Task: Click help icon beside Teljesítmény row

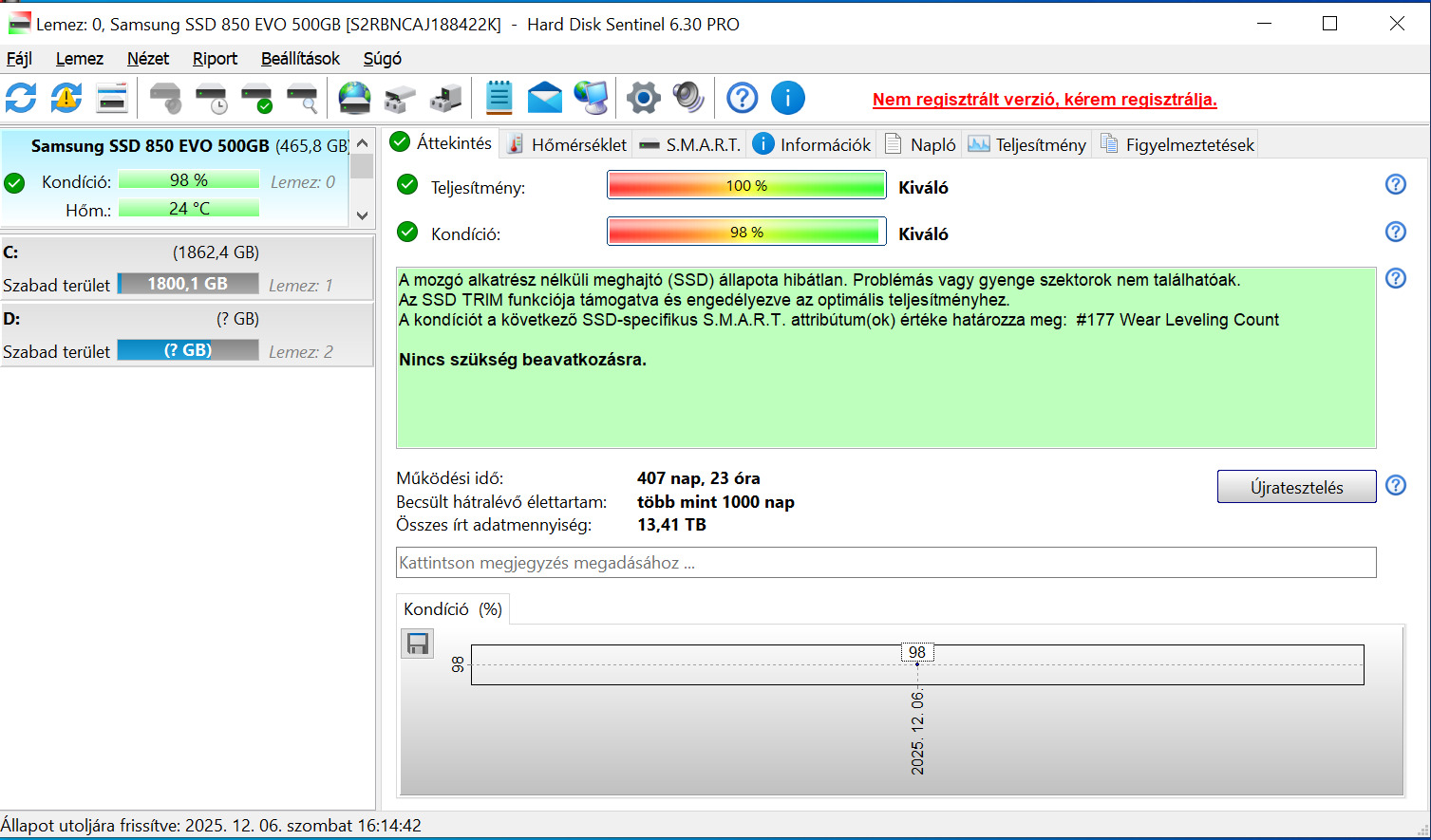Action: tap(1395, 184)
